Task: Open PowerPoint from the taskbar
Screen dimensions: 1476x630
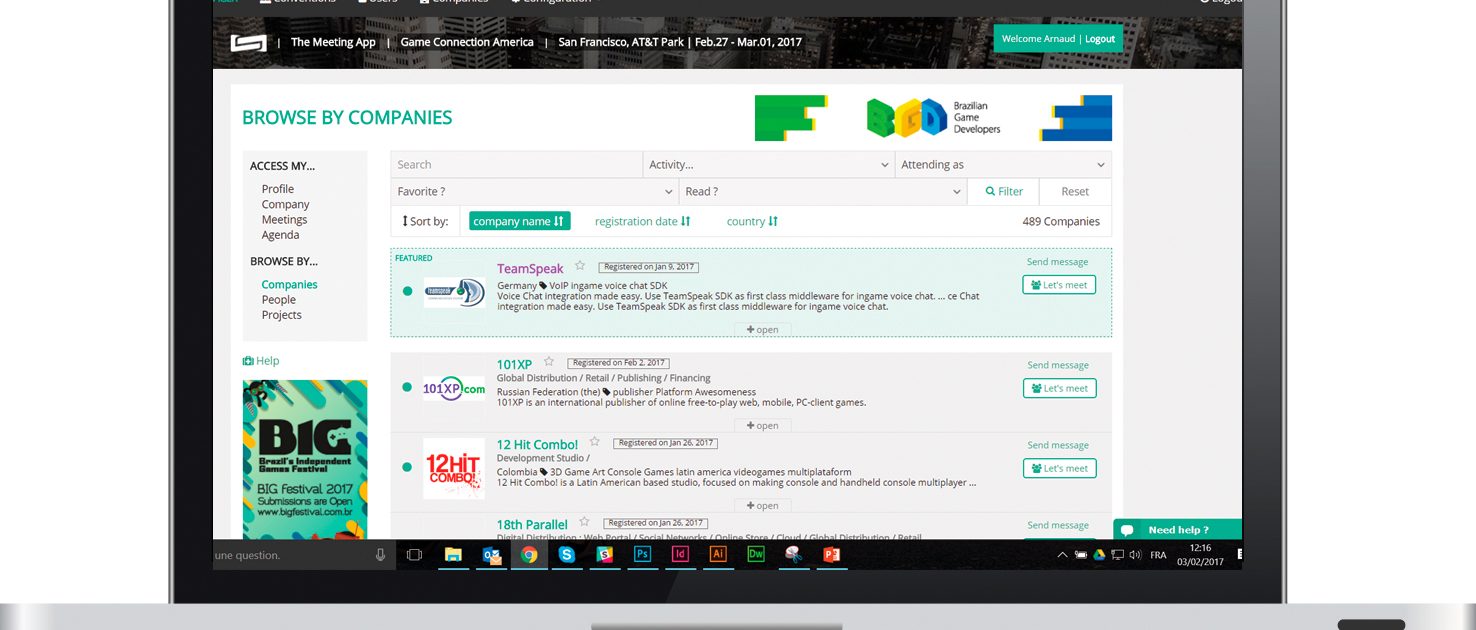Action: [831, 554]
